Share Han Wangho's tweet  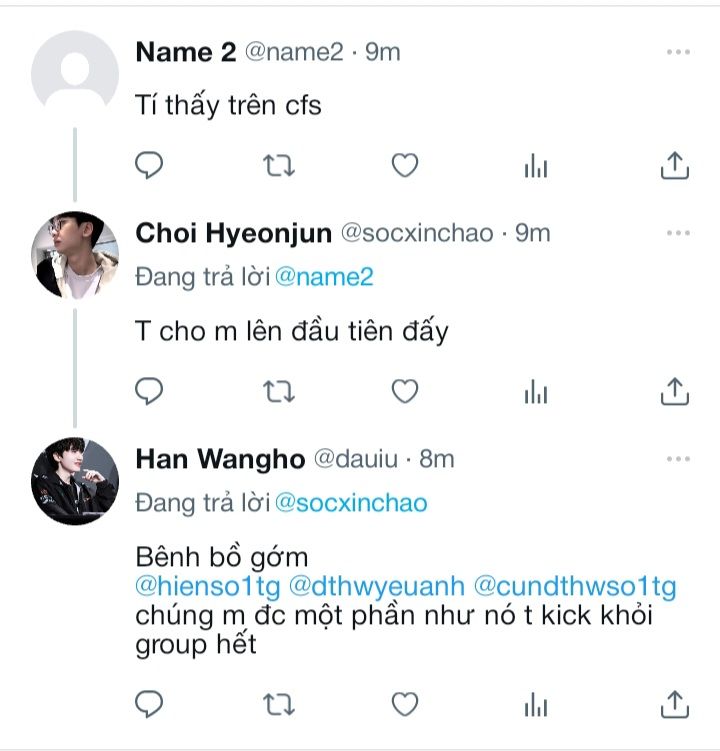click(x=675, y=704)
